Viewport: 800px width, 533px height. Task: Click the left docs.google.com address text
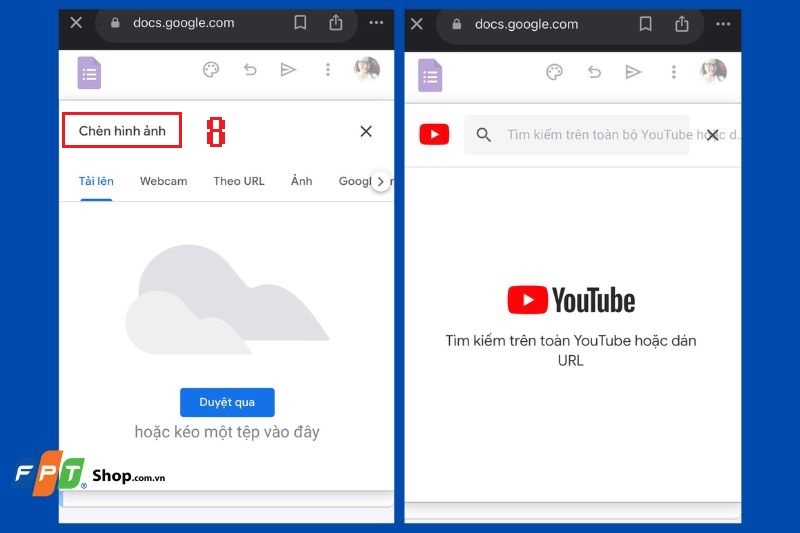pyautogui.click(x=184, y=23)
